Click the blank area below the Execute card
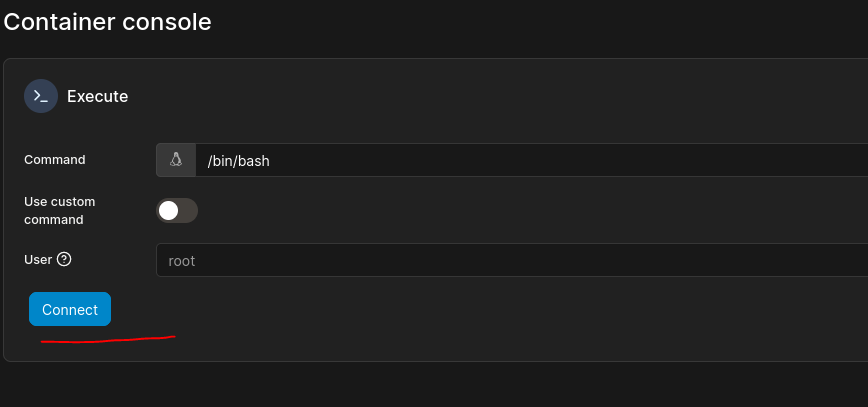 click(434, 385)
